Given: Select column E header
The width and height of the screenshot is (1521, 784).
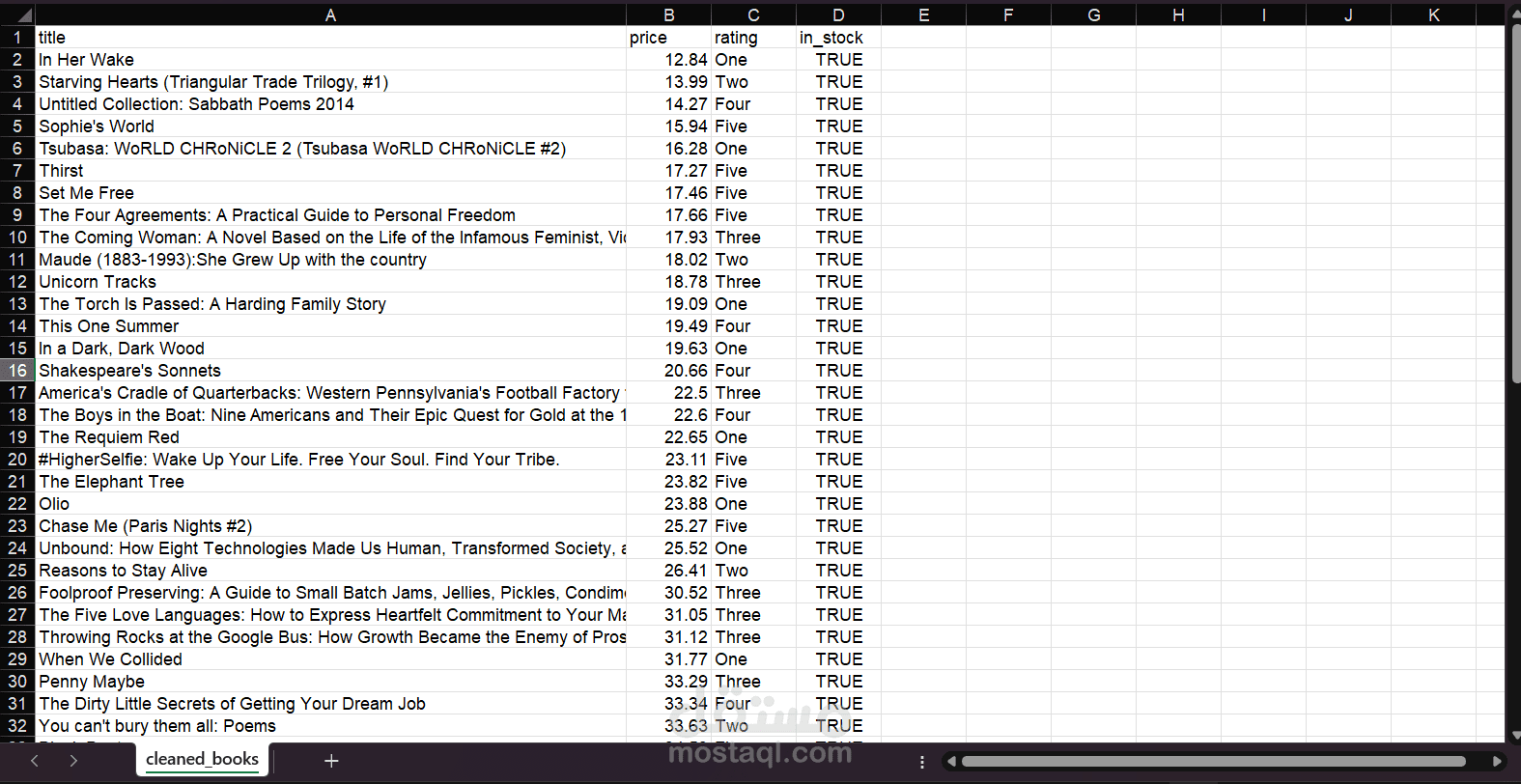Looking at the screenshot, I should coord(923,14).
